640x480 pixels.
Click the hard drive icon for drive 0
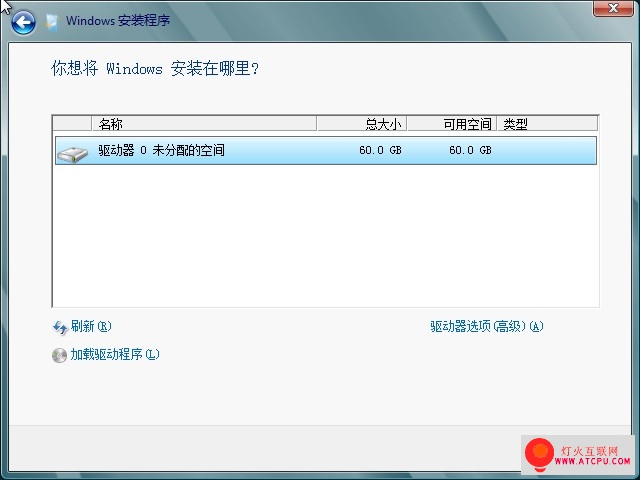tap(73, 153)
